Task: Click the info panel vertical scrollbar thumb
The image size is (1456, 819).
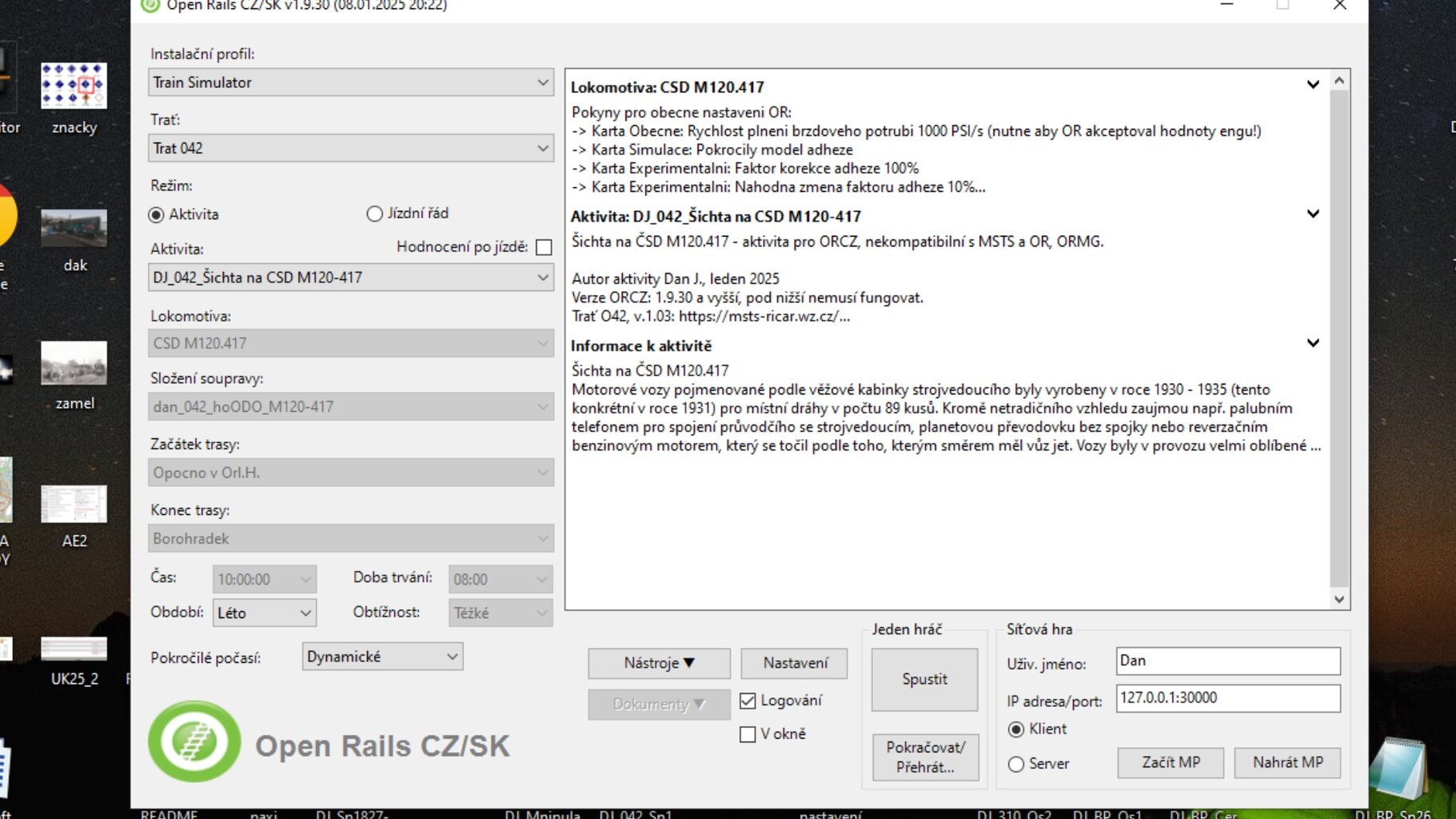Action: click(1340, 338)
